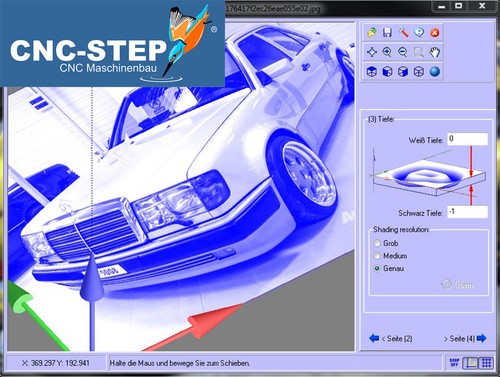Click the 'Halte die Maus' status text
Screen dimensions: 500x377
180,363
